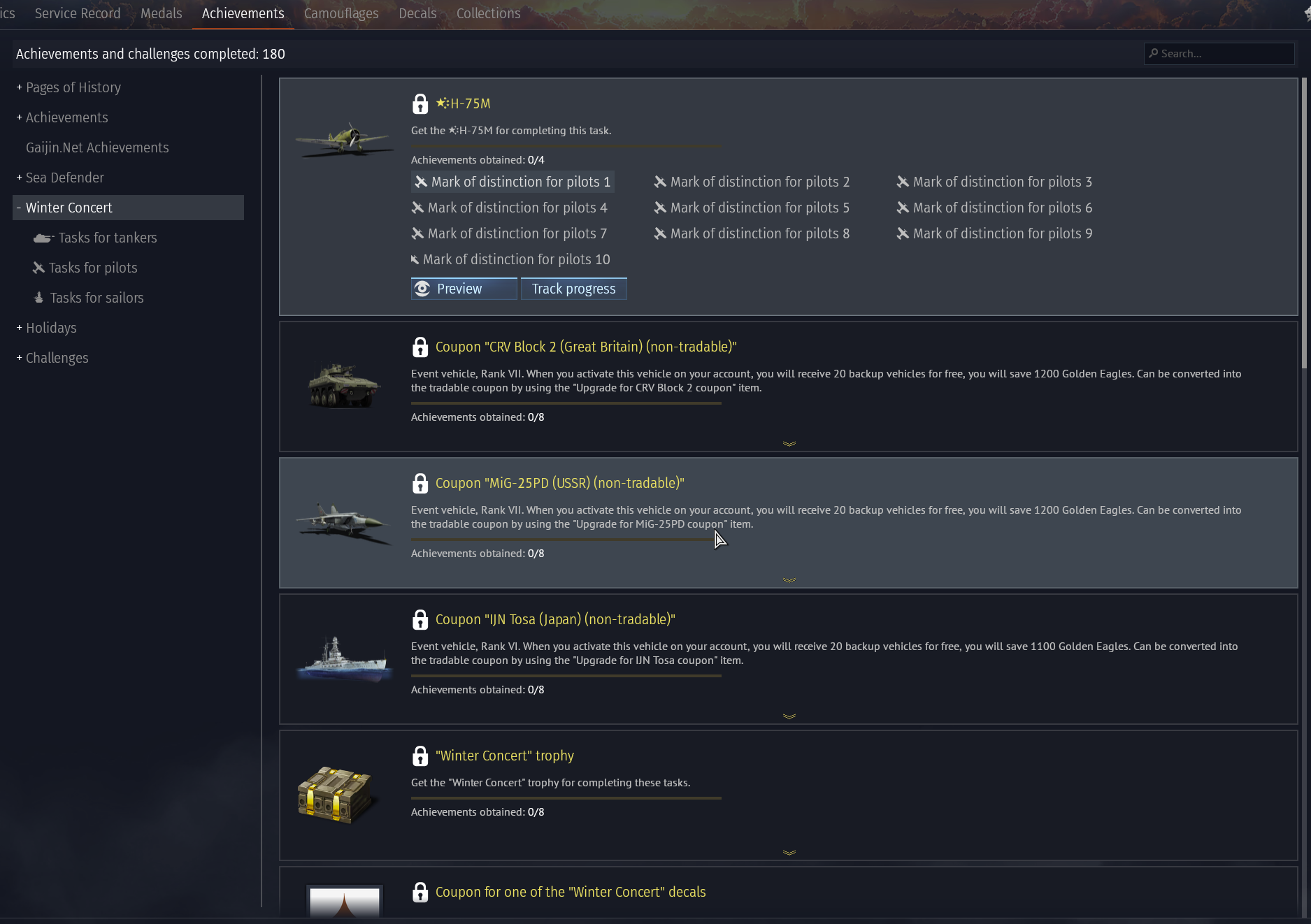Select Tasks for sailors
The image size is (1311, 924).
97,298
